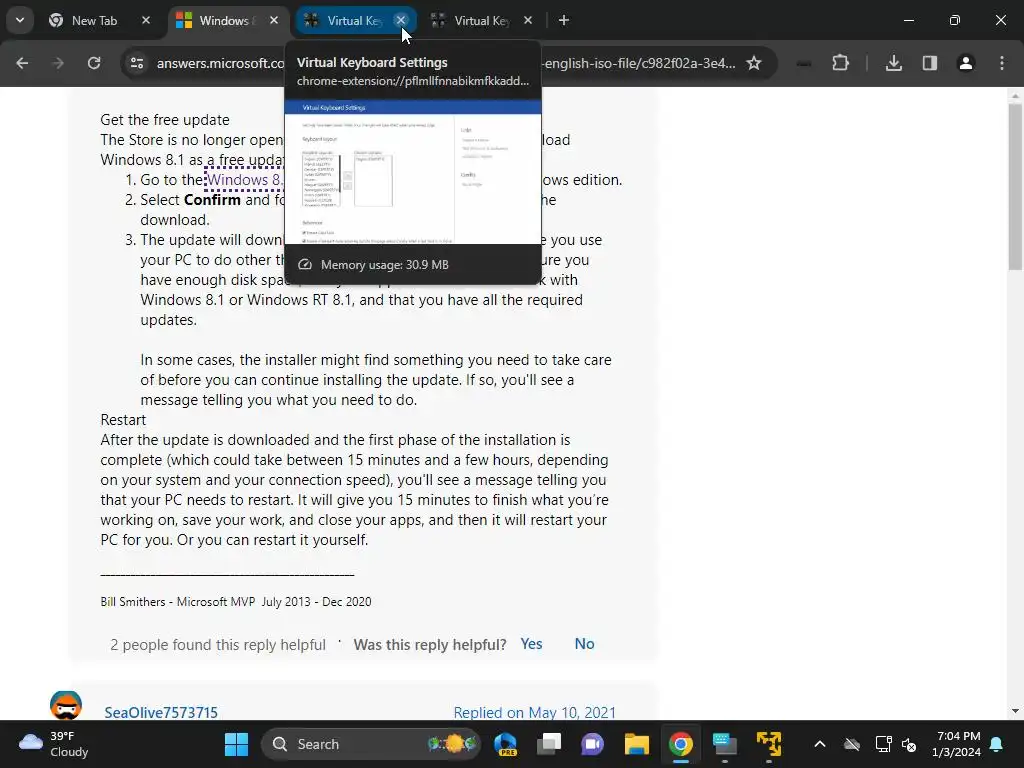Open the weather widget showing 39°F

(x=54, y=744)
